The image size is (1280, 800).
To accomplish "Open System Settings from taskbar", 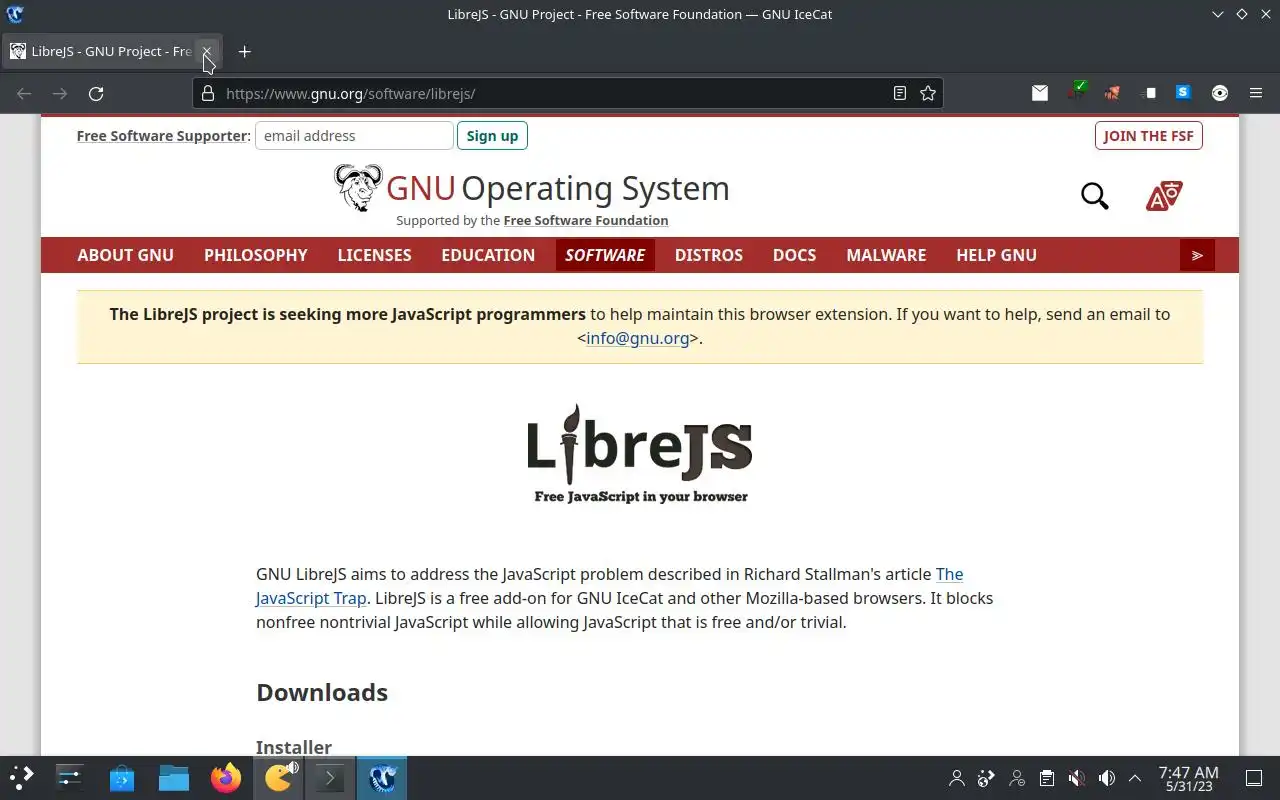I will [x=69, y=777].
